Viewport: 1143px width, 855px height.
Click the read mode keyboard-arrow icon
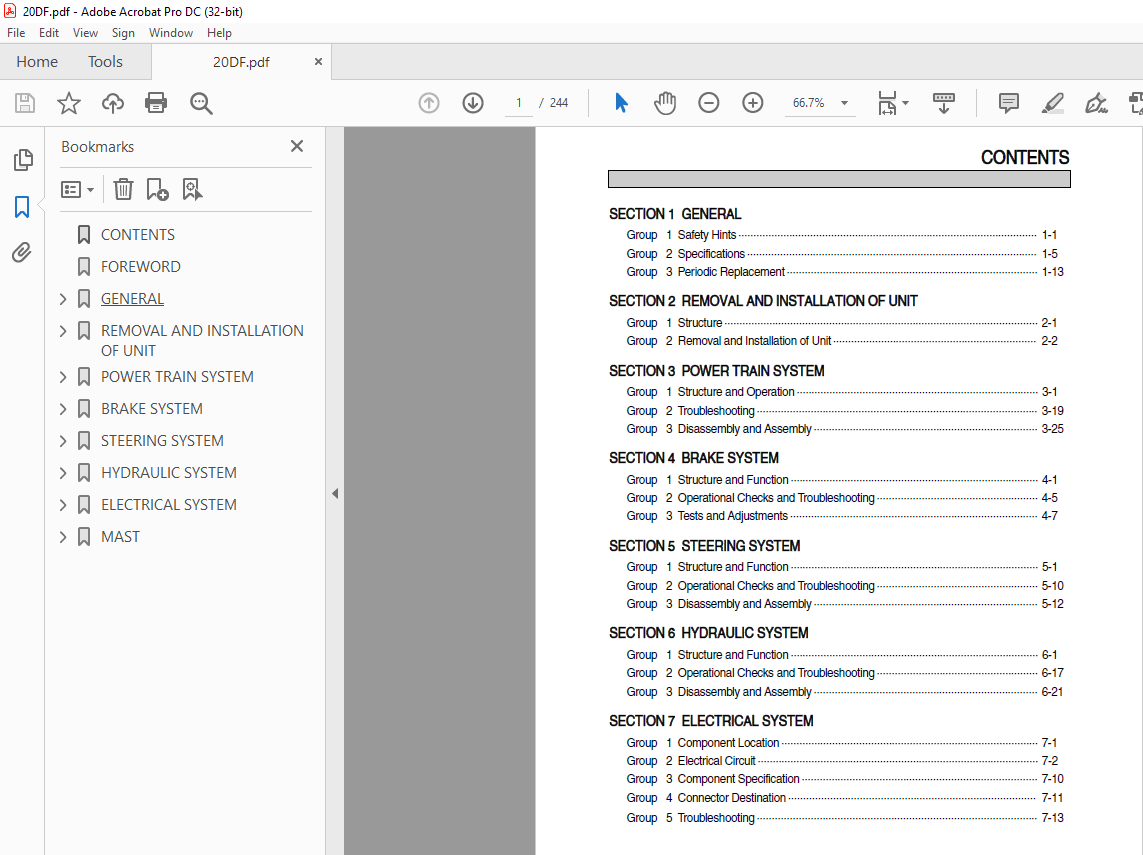(944, 103)
